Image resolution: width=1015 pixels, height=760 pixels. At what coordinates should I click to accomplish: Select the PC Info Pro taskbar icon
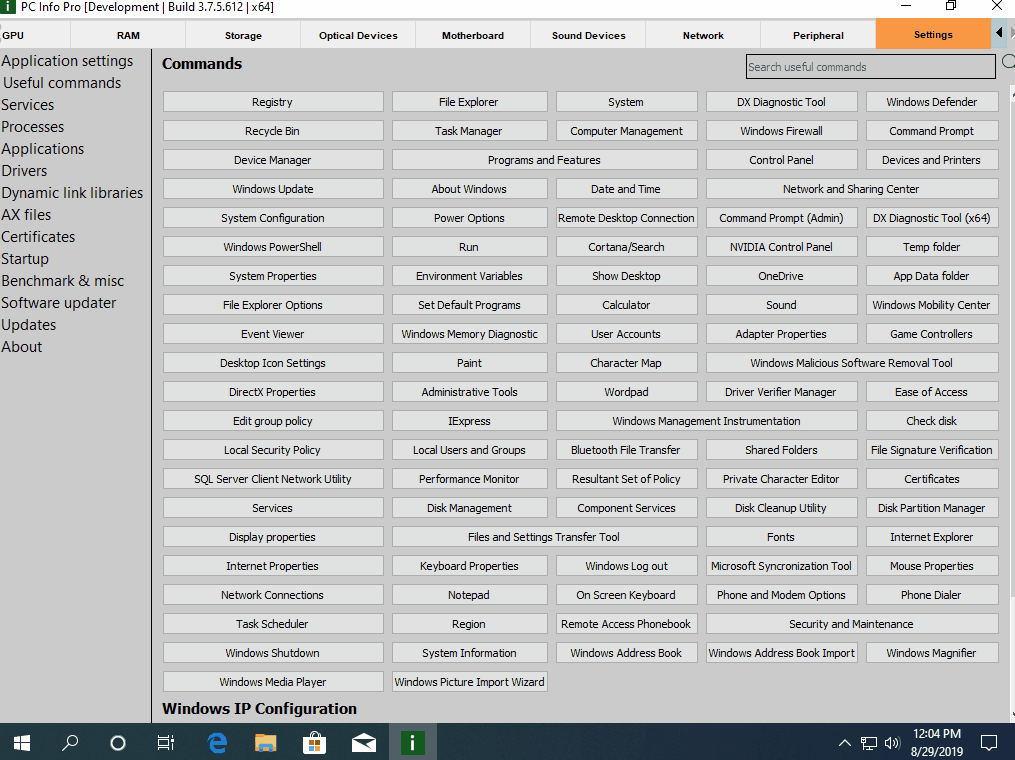412,742
